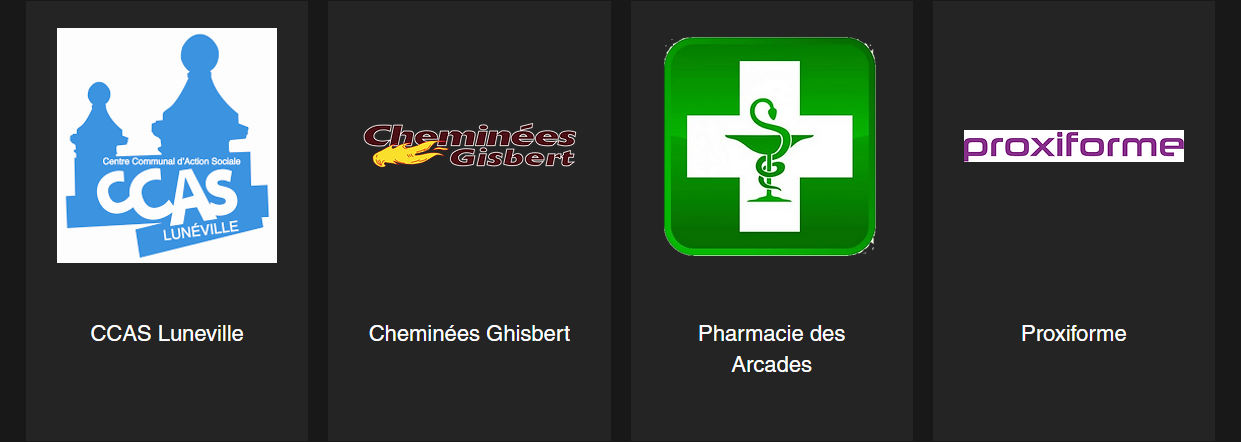Open the Cheminées Ghisbert text link
The height and width of the screenshot is (442, 1241).
[470, 333]
